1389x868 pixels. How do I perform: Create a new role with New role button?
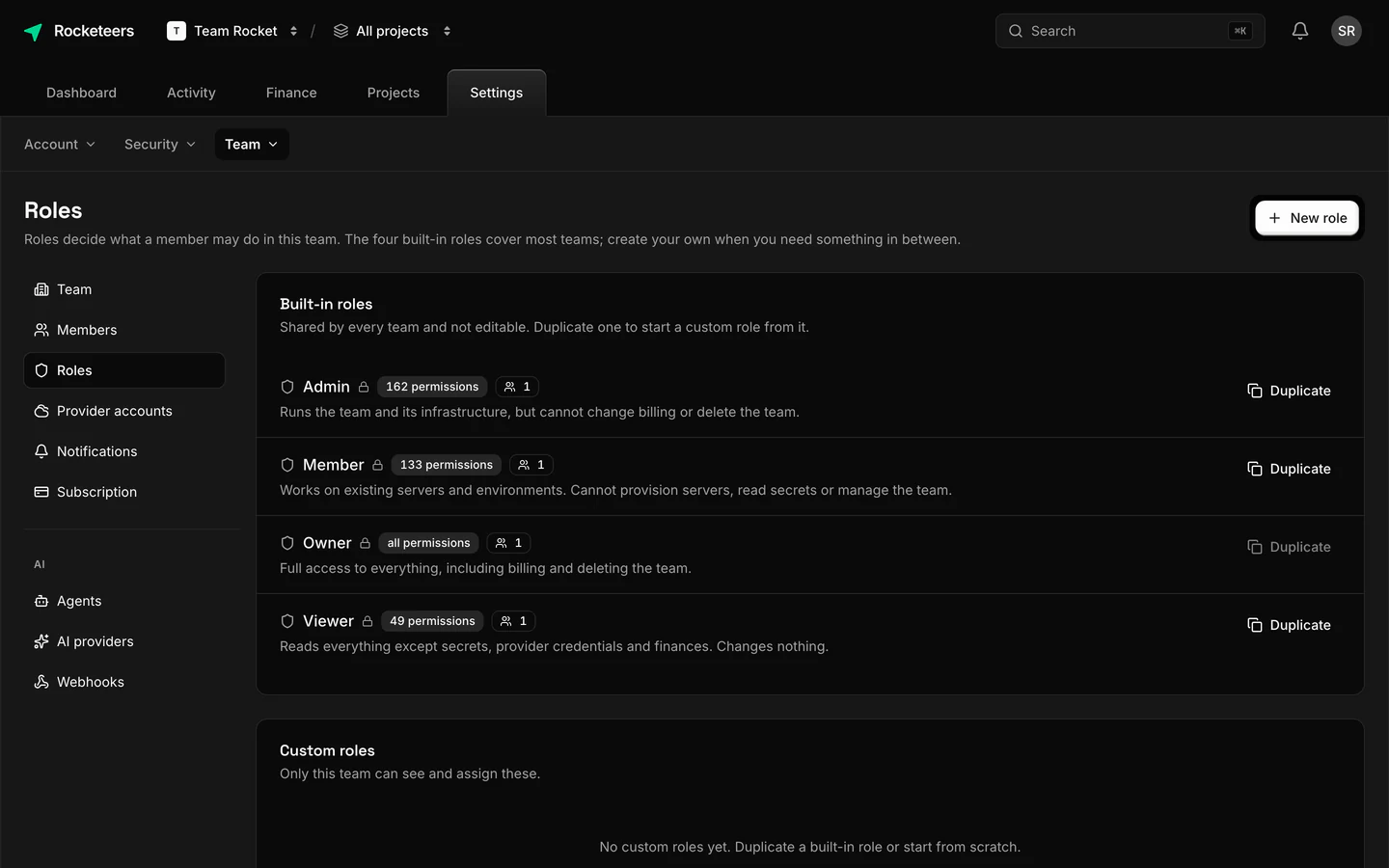pyautogui.click(x=1307, y=218)
